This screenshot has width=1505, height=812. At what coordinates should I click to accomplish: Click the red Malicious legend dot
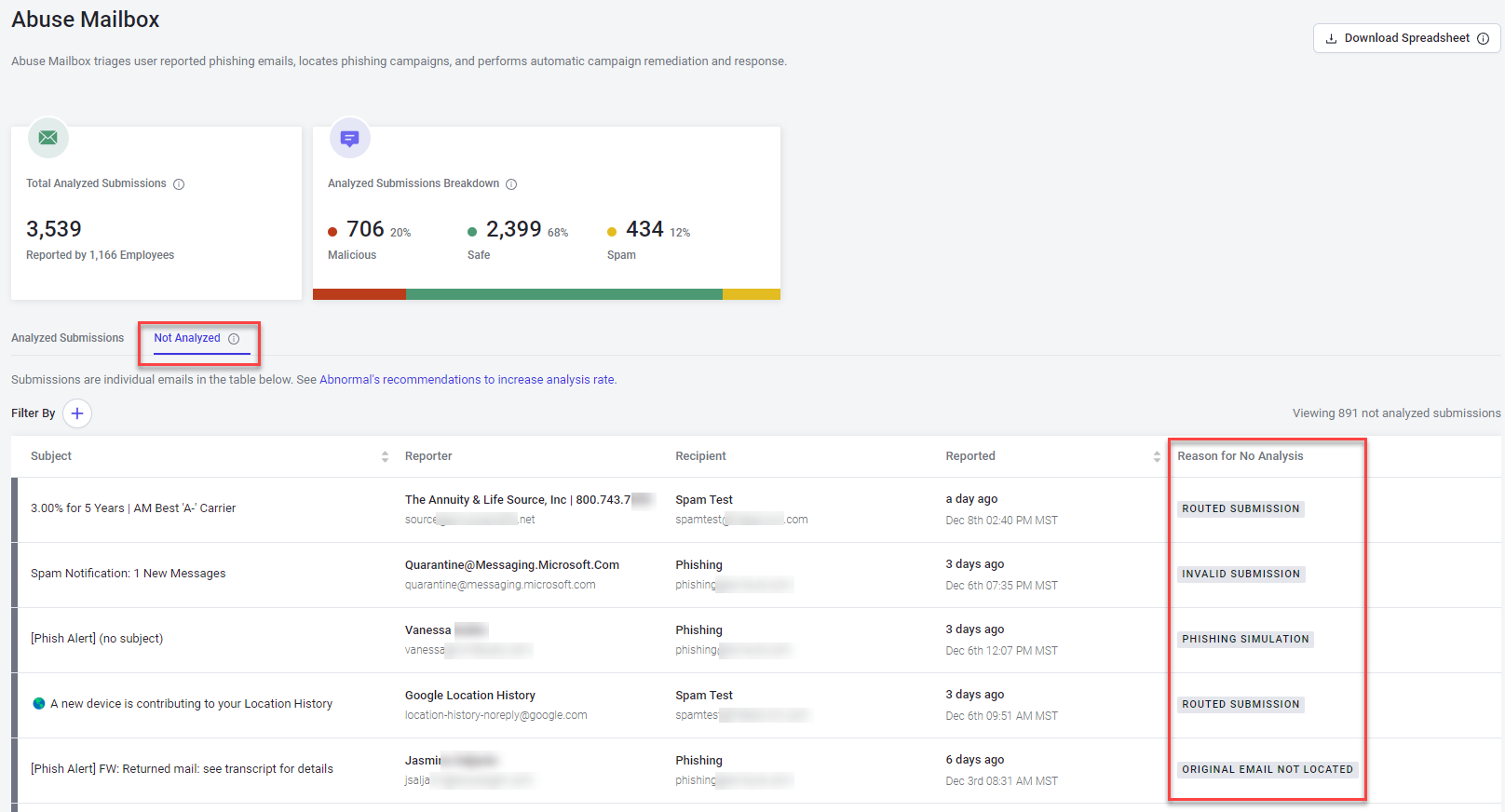point(332,232)
